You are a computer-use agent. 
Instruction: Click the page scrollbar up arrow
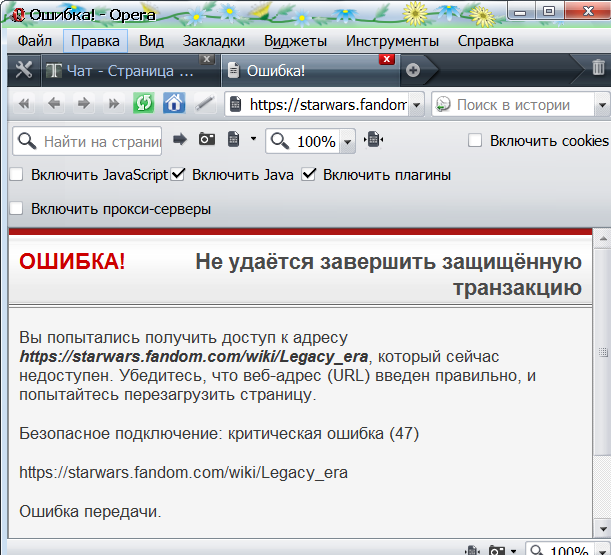tap(603, 239)
